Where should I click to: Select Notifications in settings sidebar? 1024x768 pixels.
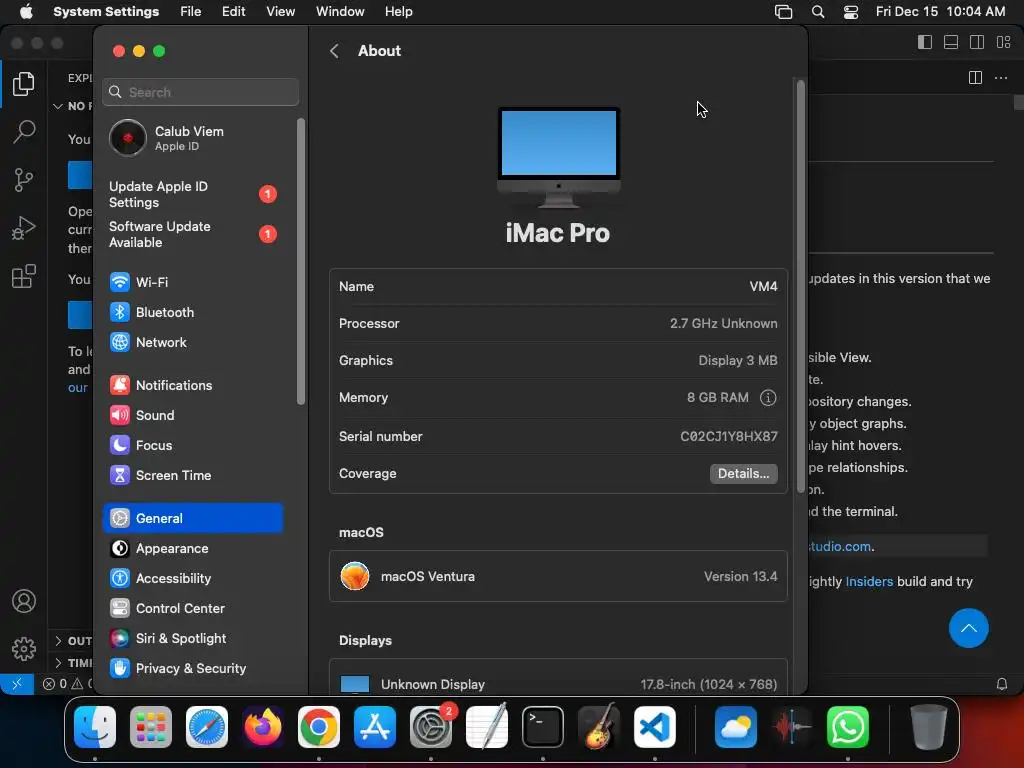[x=193, y=385]
